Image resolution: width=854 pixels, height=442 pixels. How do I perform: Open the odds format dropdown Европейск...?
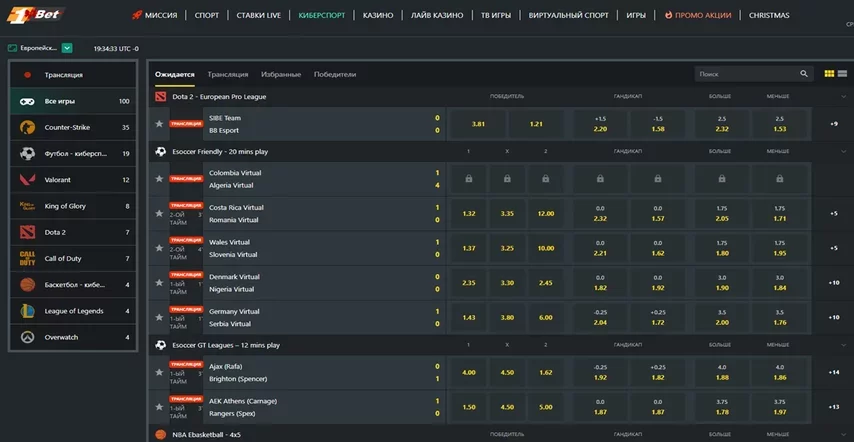[67, 48]
